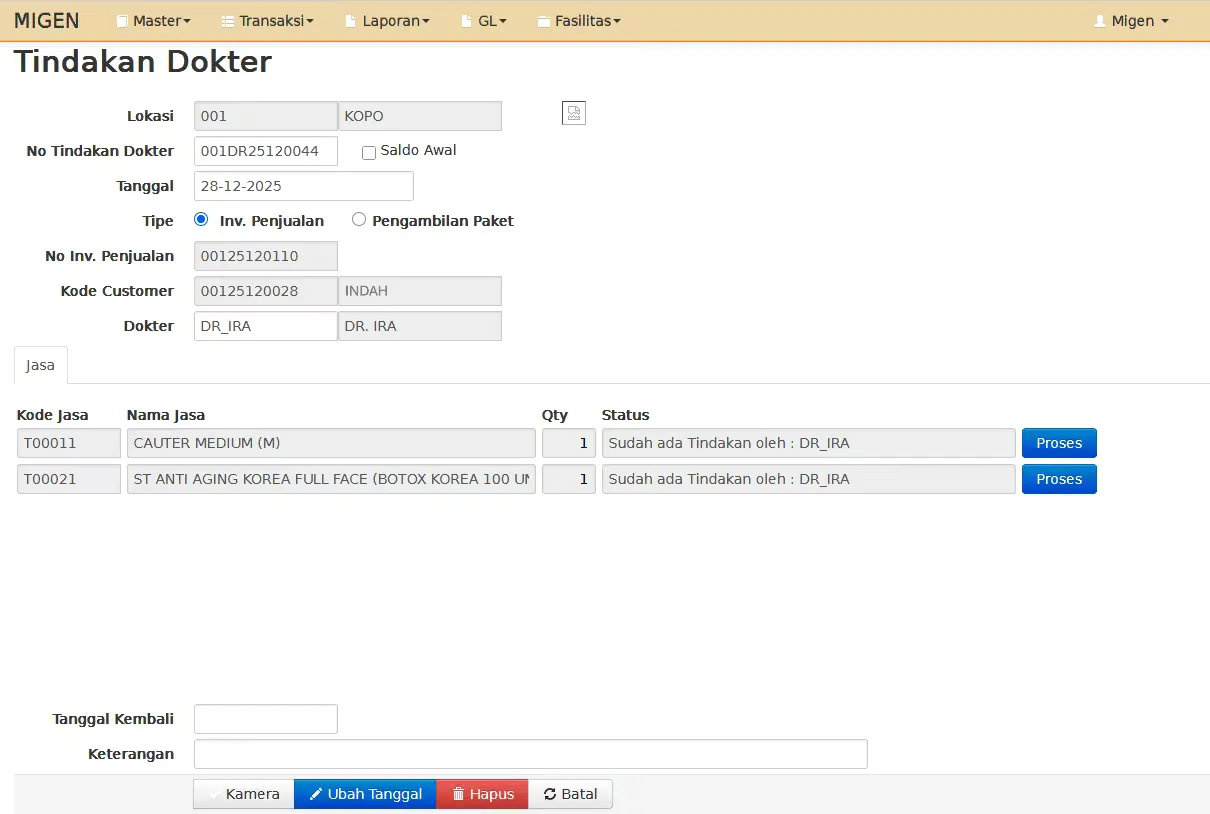Click the refresh icon on Batal button

pyautogui.click(x=549, y=794)
